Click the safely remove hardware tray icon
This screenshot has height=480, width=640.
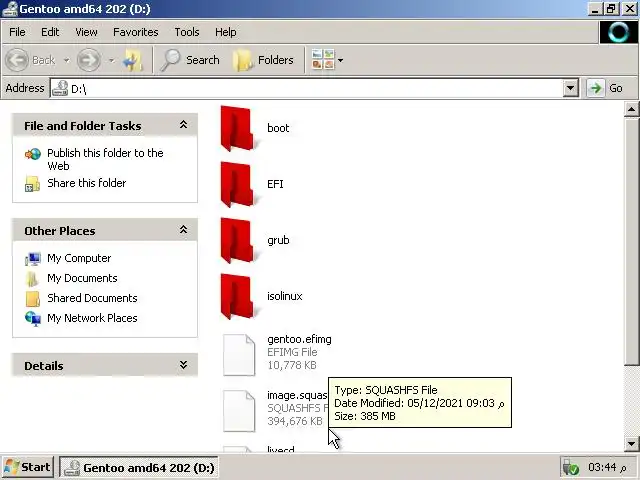coord(571,468)
